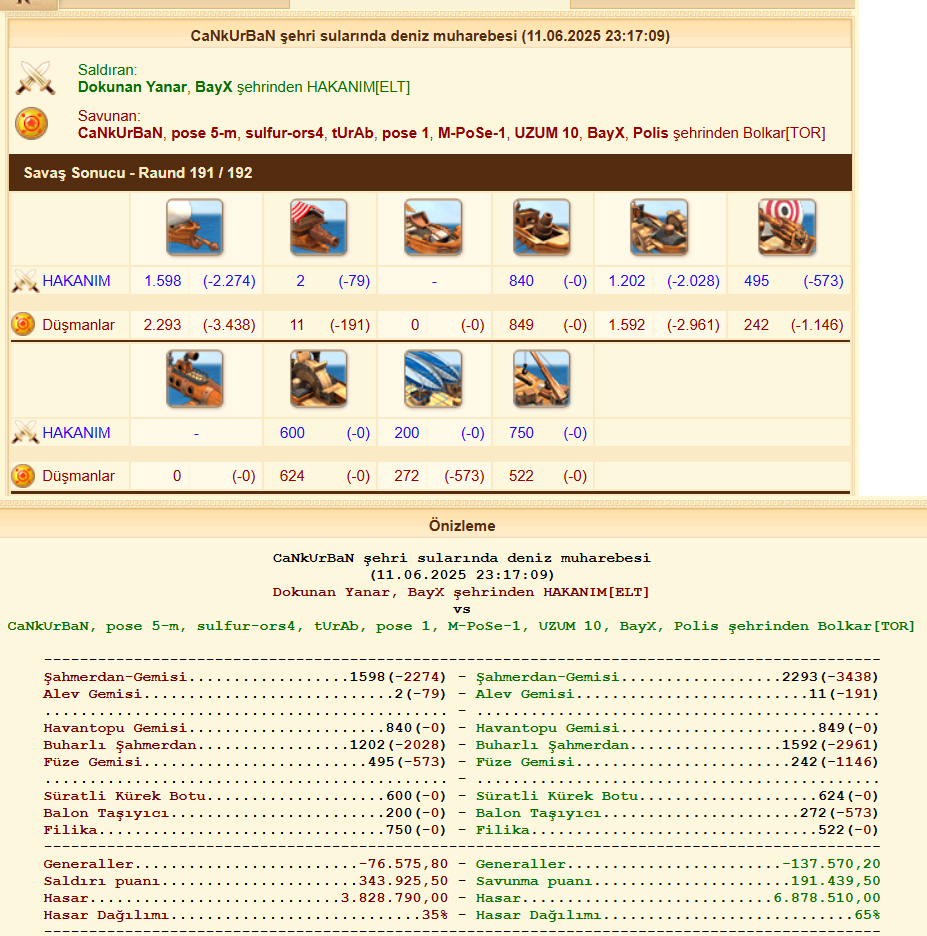Click the emblem icon in the second Düşmanlar row
This screenshot has width=927, height=936.
click(23, 476)
